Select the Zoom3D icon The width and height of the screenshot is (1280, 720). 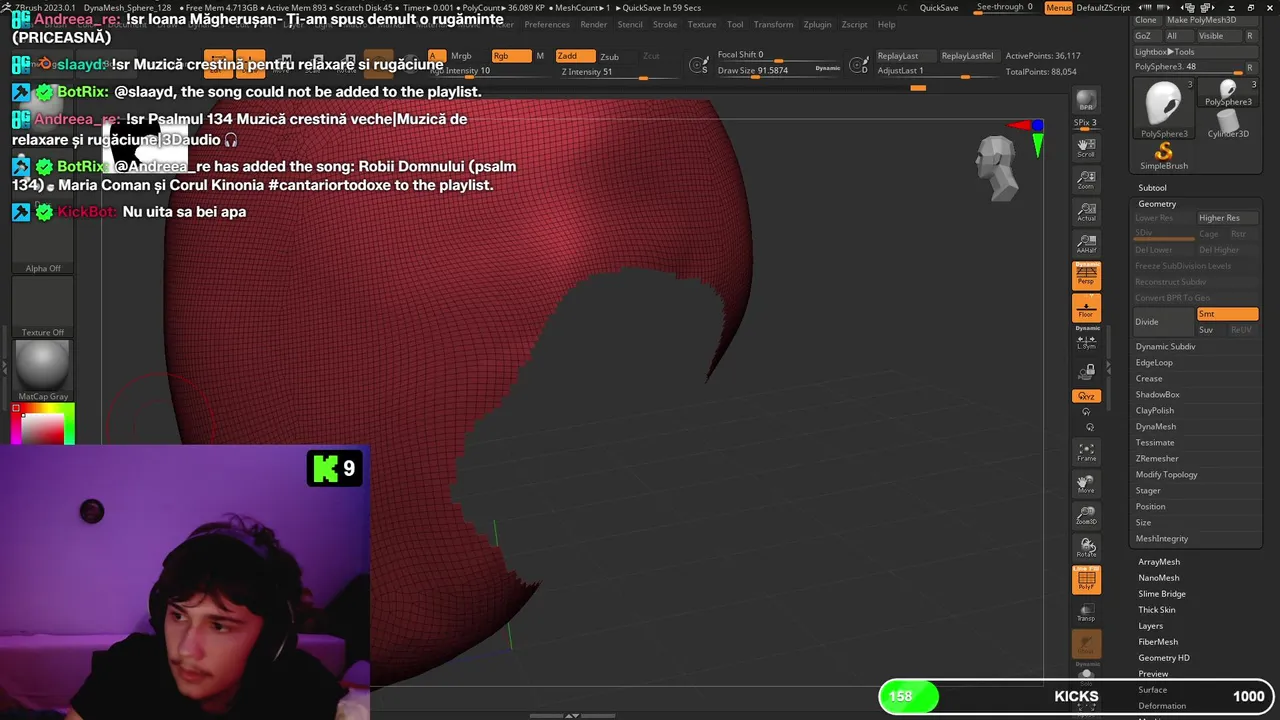[1086, 516]
